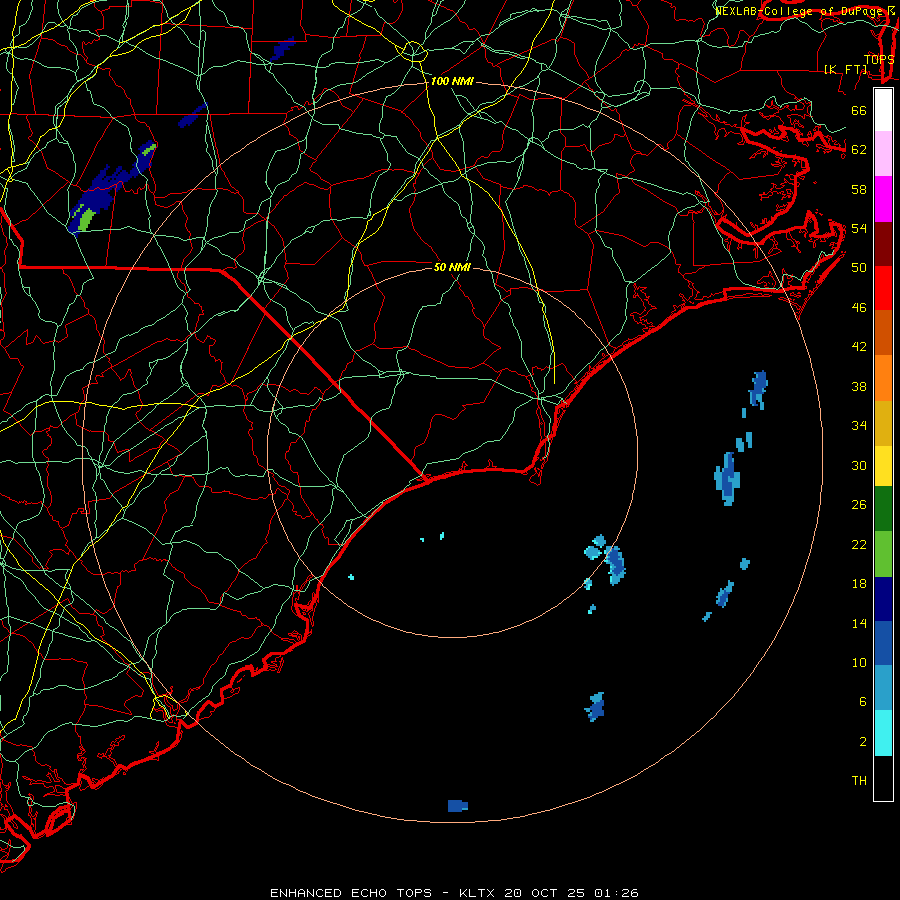Click the dark maroon legend swatch
The width and height of the screenshot is (900, 900).
click(x=883, y=243)
